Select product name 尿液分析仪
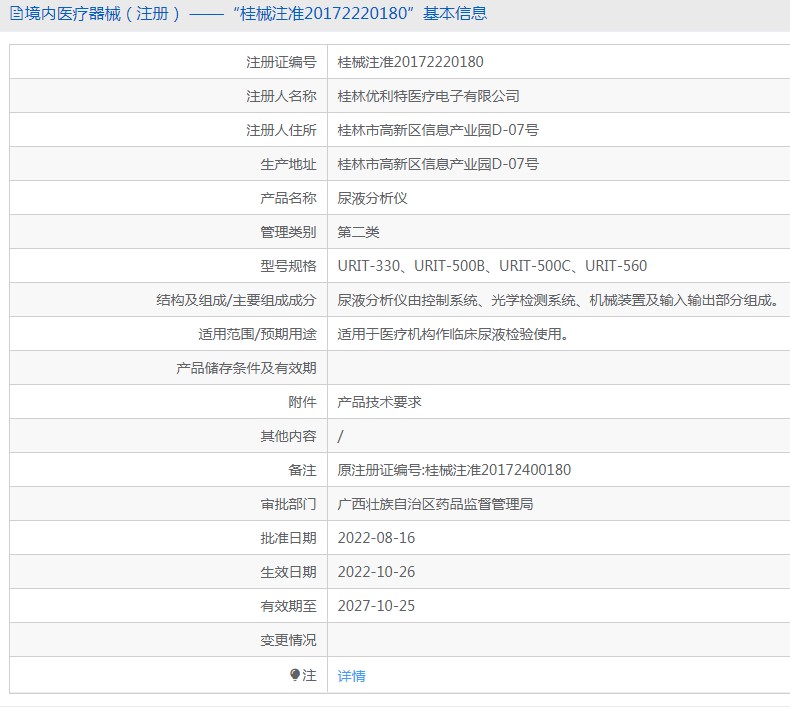 coord(372,198)
